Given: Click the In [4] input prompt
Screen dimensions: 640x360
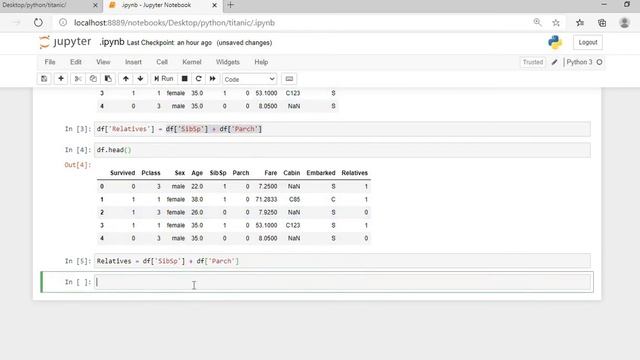Looking at the screenshot, I should point(78,150).
